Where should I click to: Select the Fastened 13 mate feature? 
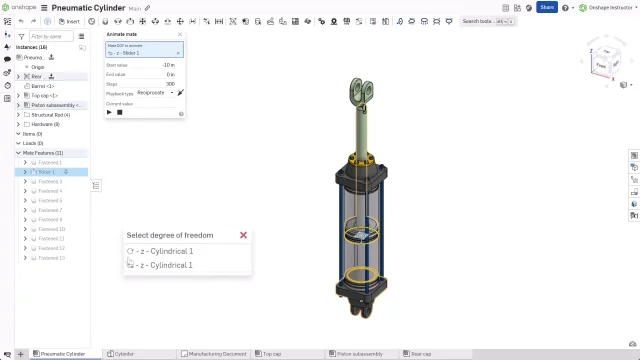click(51, 258)
